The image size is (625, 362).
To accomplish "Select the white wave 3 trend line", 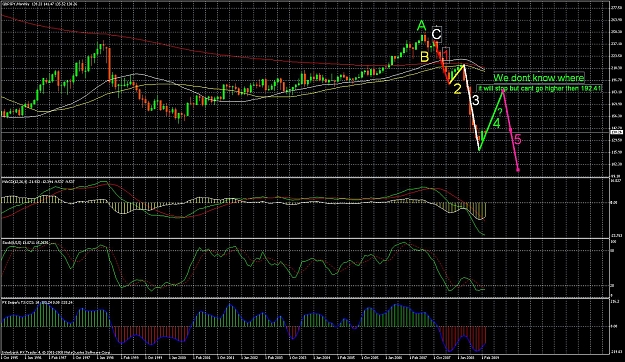I will click(472, 108).
